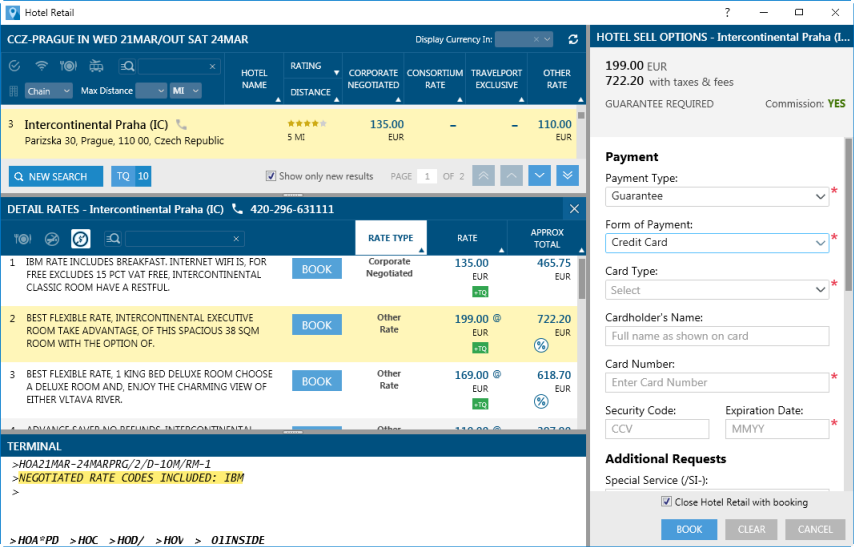
Task: Toggle the selected dollar-filter icon in Detail Rates
Action: (81, 239)
